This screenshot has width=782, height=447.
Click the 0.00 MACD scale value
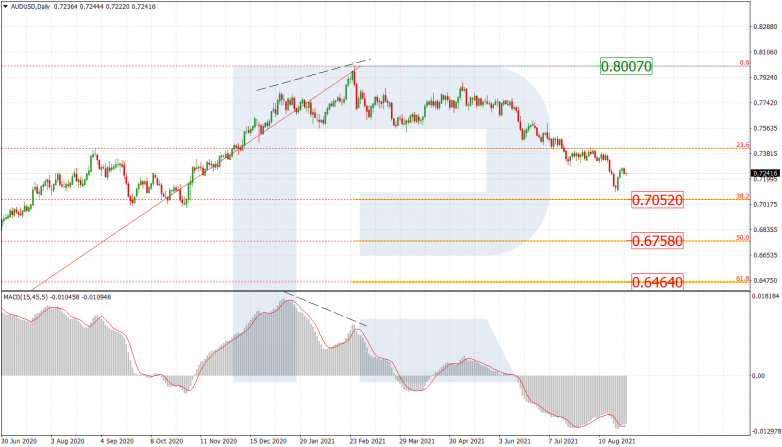pos(759,376)
